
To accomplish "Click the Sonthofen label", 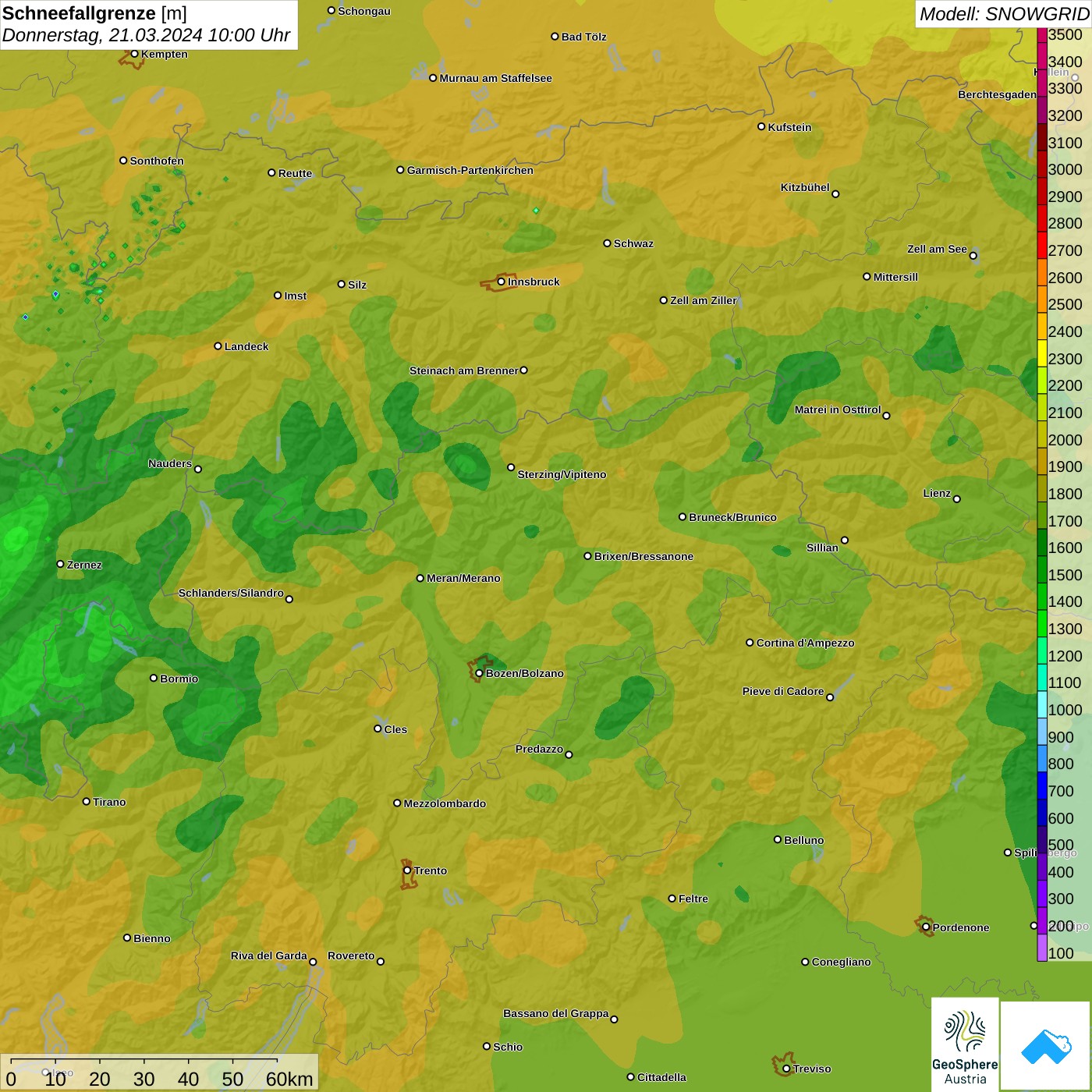I will point(157,161).
